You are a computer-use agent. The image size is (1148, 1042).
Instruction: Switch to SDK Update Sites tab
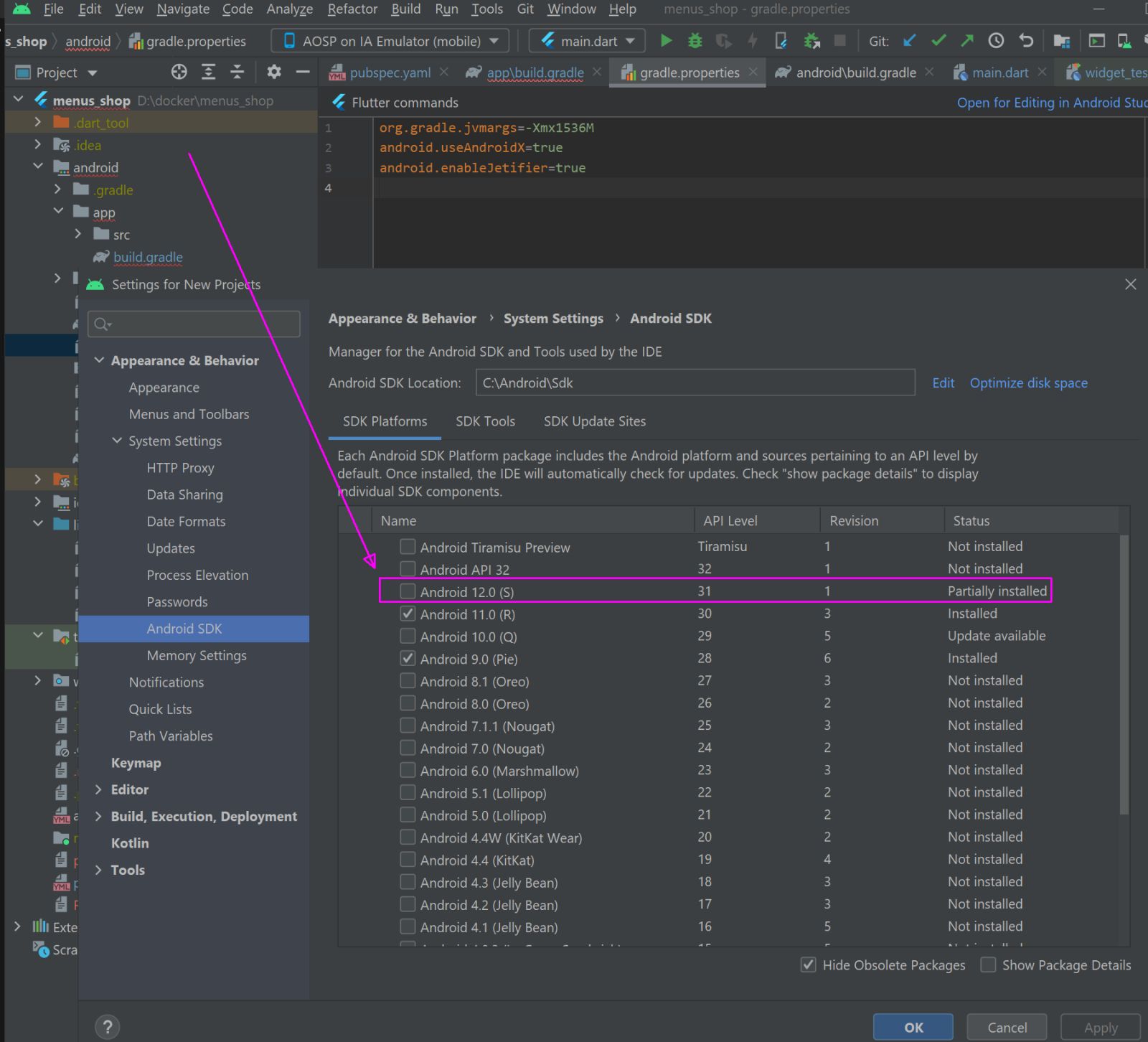(594, 421)
